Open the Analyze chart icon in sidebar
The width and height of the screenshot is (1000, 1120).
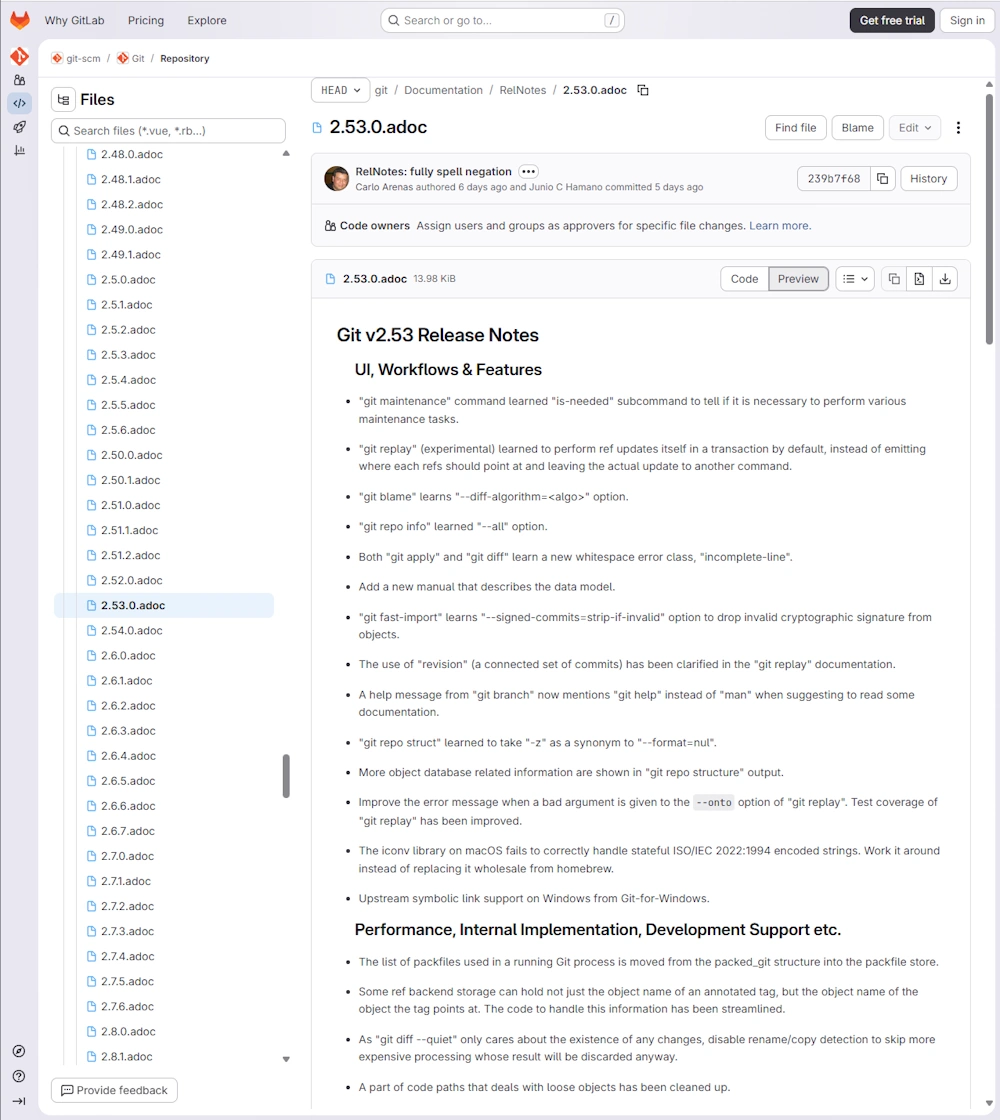pyautogui.click(x=19, y=151)
